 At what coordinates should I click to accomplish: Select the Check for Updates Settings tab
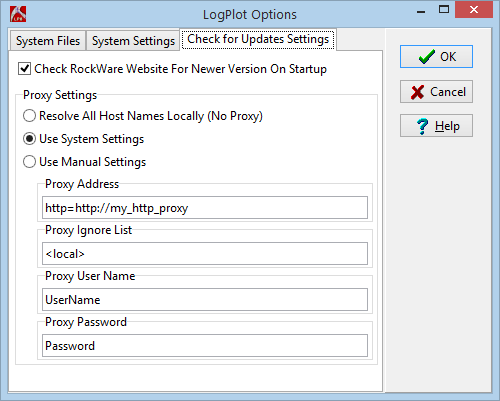click(x=258, y=39)
